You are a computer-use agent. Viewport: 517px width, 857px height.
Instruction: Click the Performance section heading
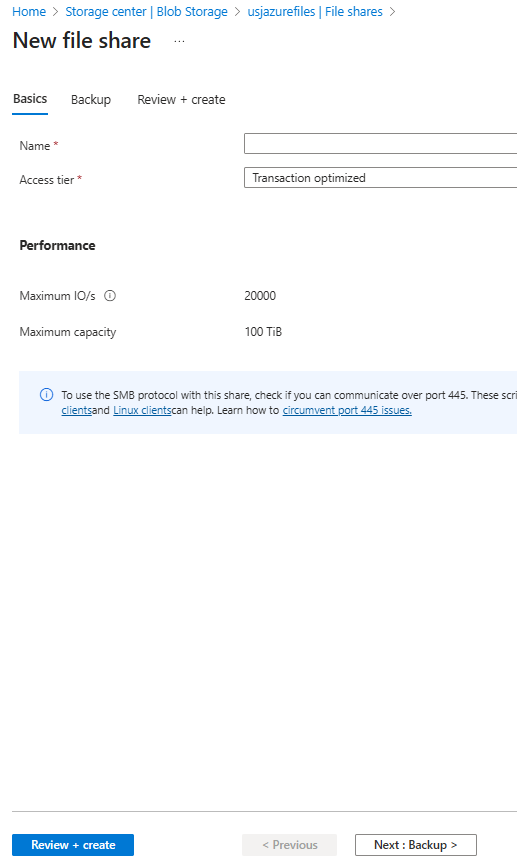tap(57, 245)
